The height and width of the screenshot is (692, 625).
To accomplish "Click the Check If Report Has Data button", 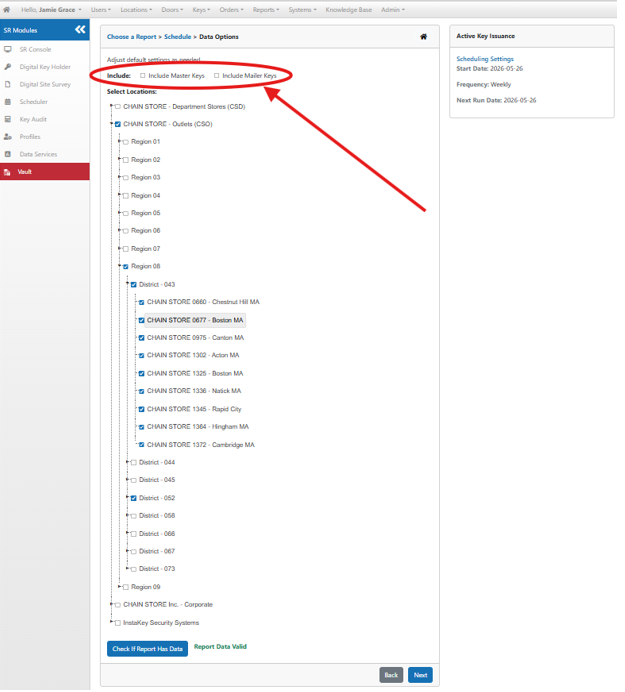I will point(147,649).
